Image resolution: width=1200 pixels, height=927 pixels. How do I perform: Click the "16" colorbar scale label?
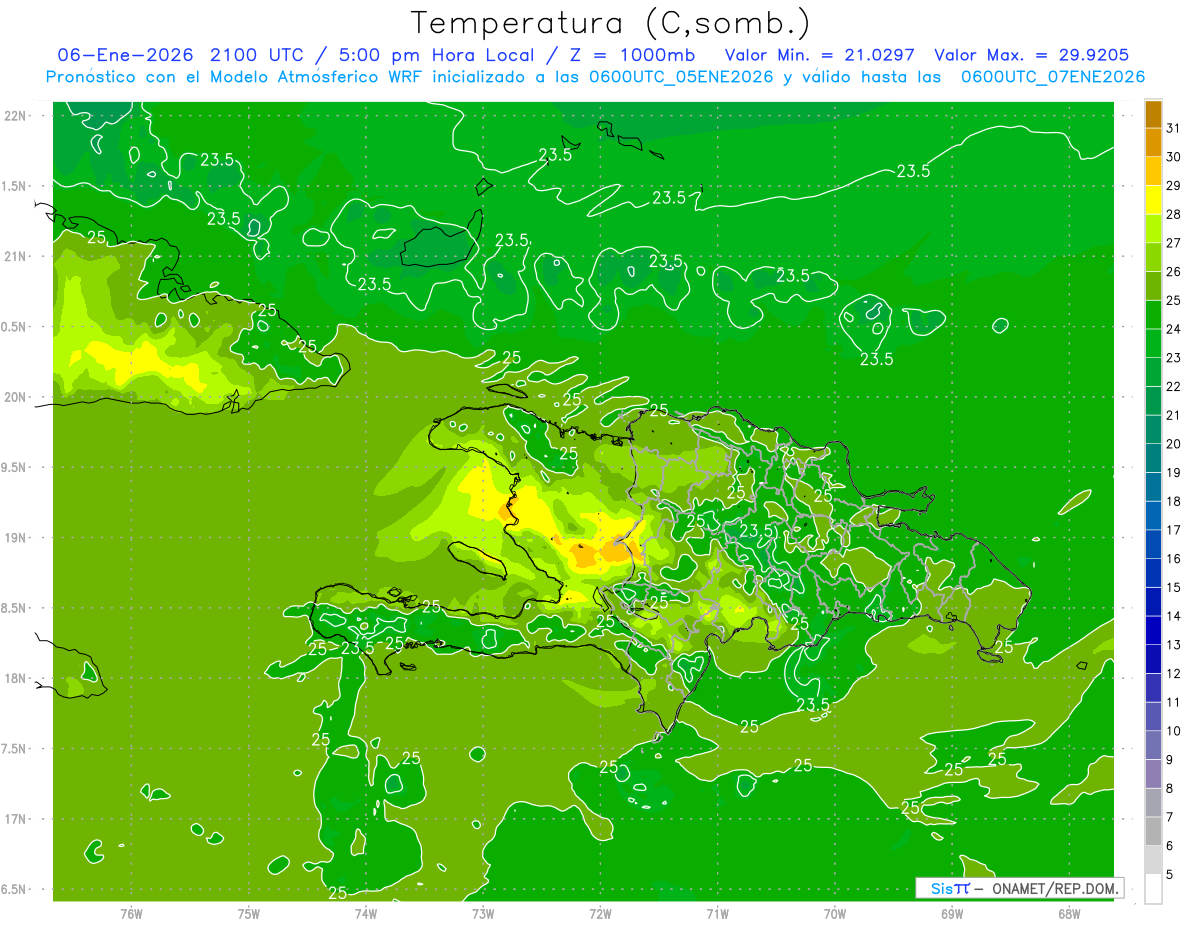tap(1174, 558)
